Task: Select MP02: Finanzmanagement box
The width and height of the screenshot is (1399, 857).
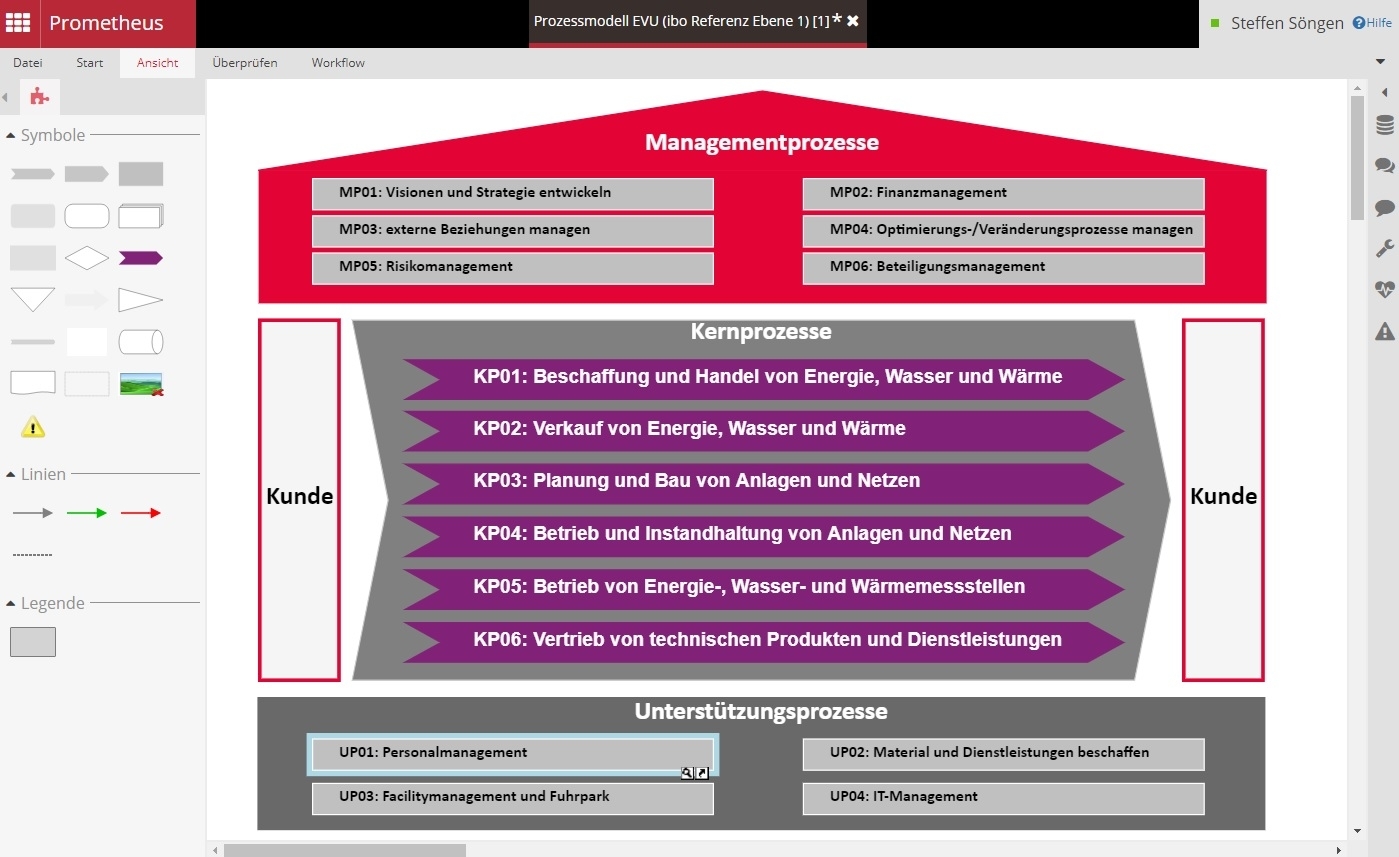Action: click(x=1004, y=194)
